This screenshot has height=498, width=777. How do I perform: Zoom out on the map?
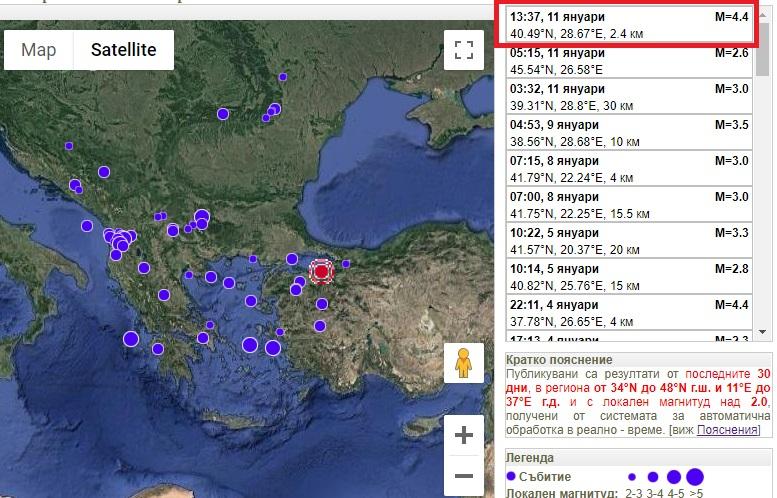click(462, 476)
